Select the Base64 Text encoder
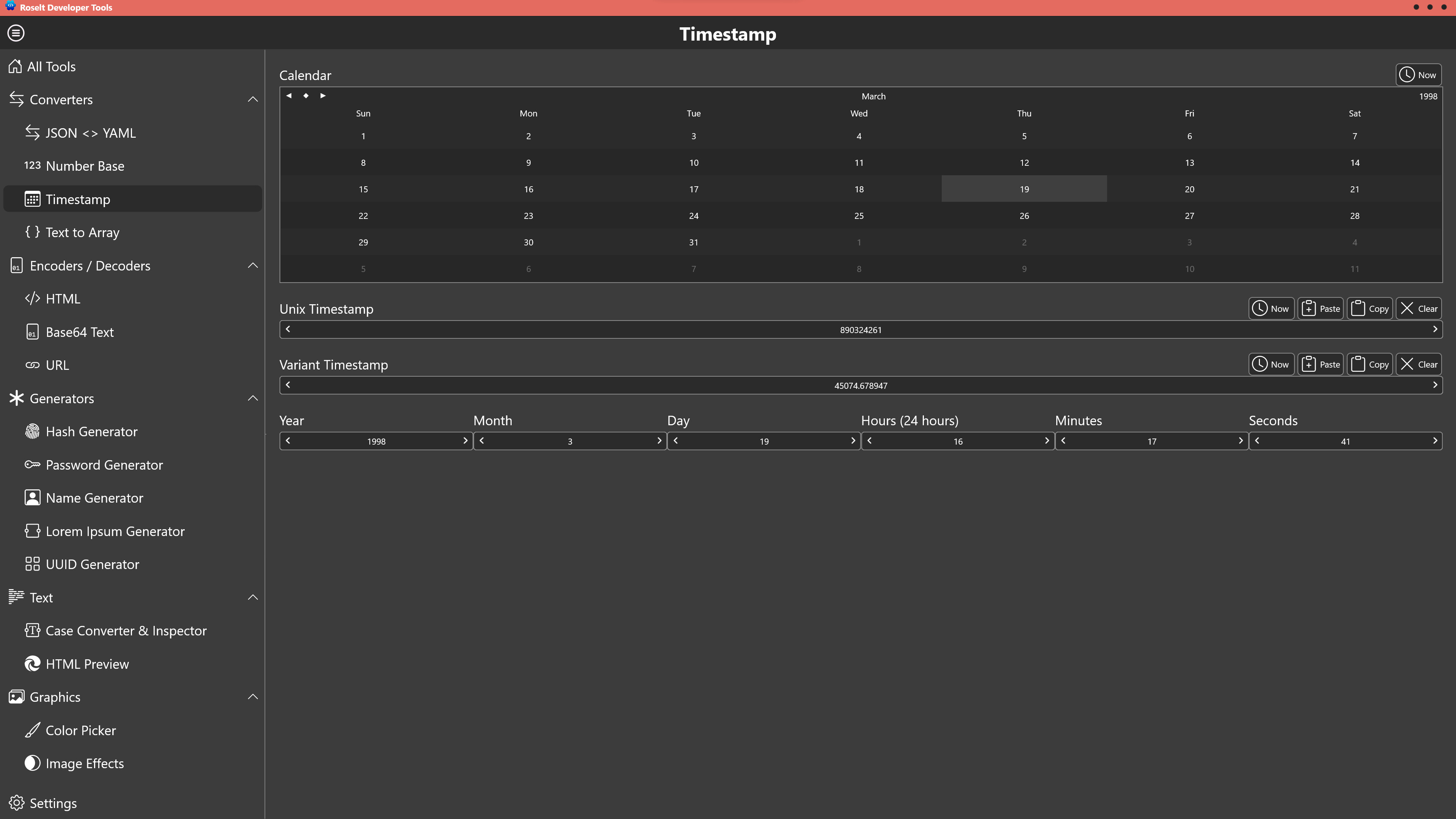The image size is (1456, 819). click(x=80, y=332)
